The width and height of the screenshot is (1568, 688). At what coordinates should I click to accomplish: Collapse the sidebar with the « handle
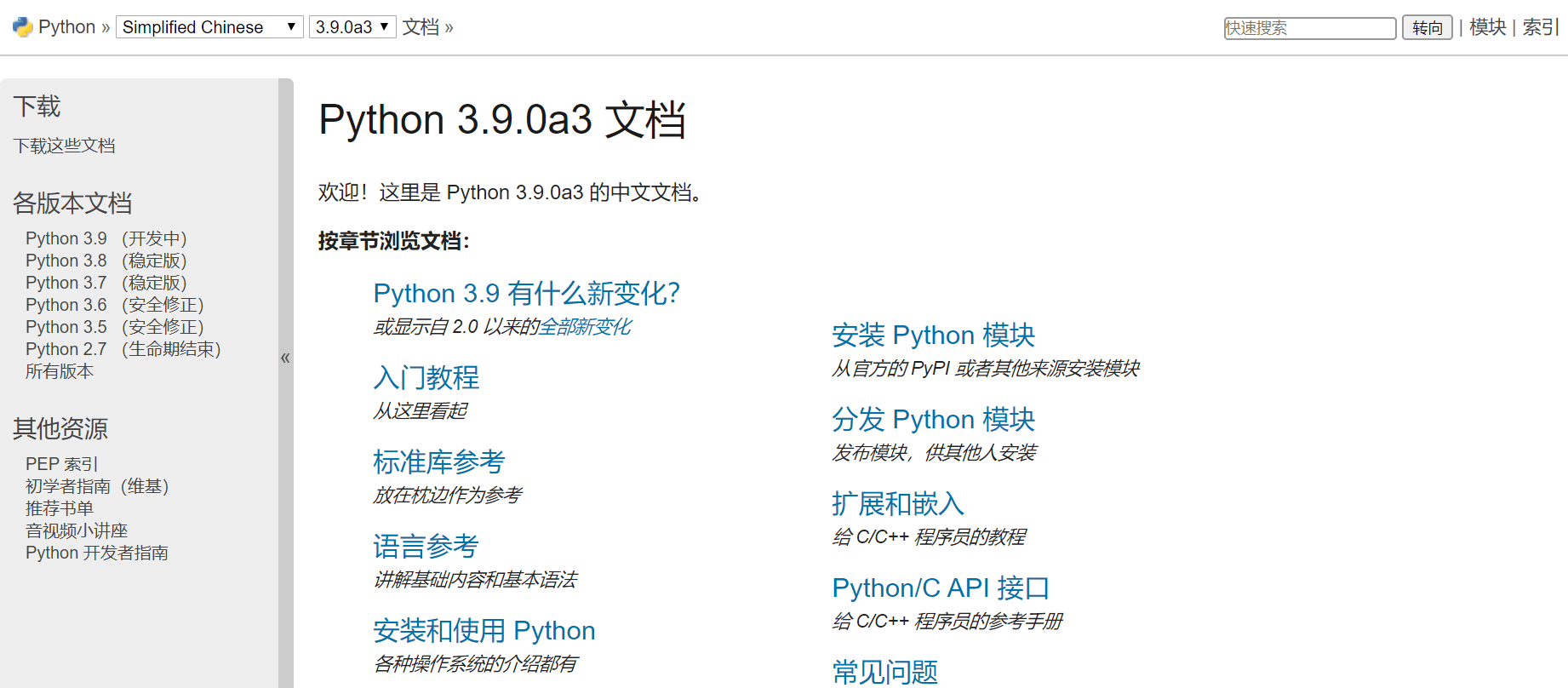click(x=285, y=358)
